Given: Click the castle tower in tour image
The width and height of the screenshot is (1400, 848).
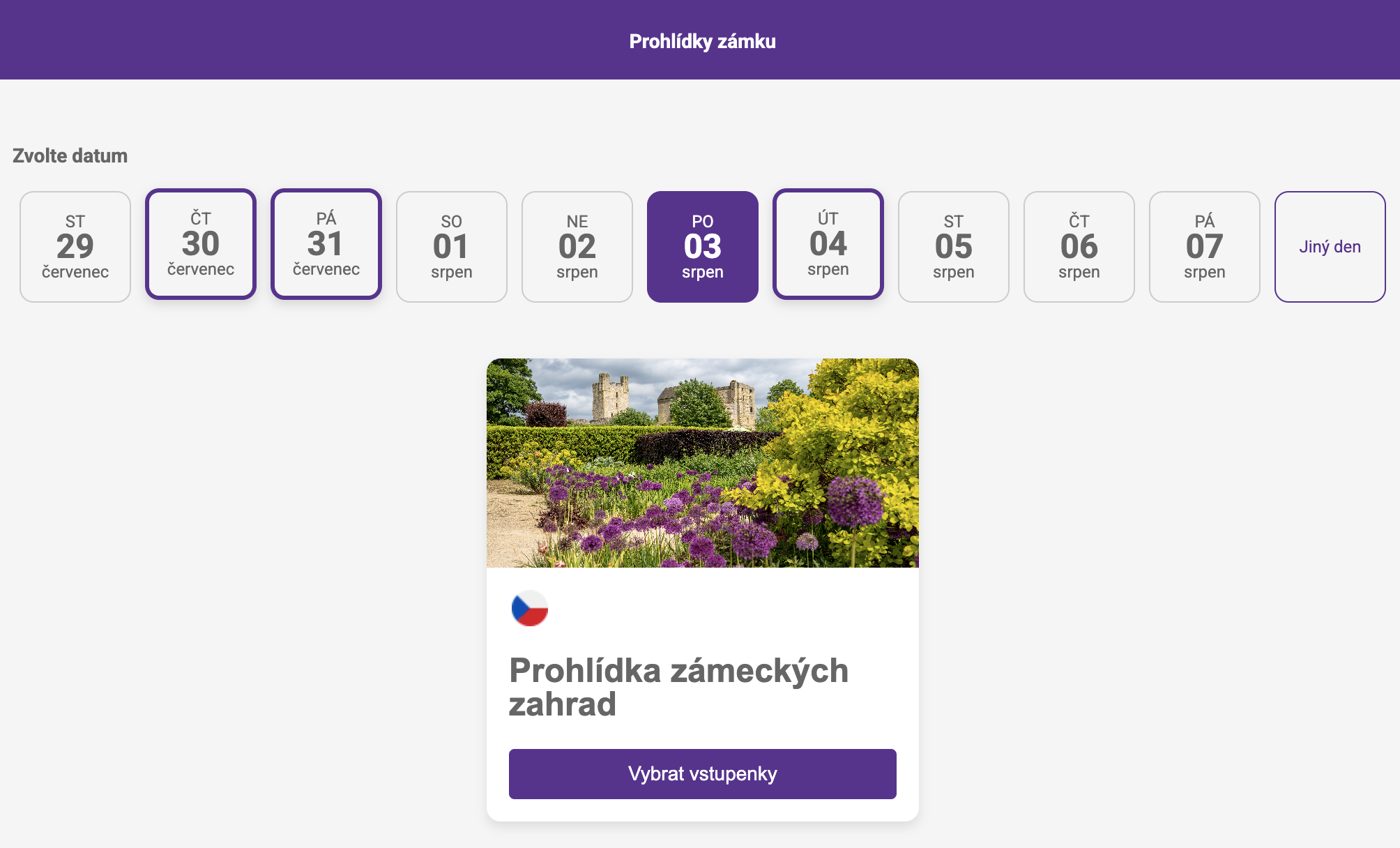Looking at the screenshot, I should click(x=610, y=397).
